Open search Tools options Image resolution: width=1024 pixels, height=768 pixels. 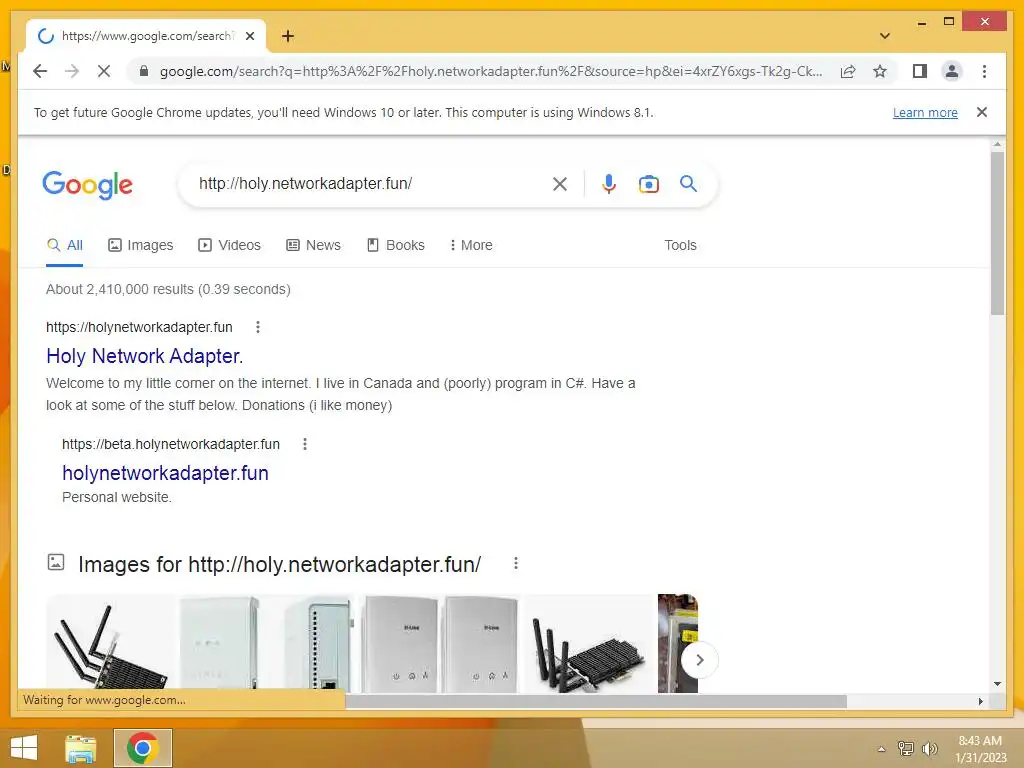680,246
